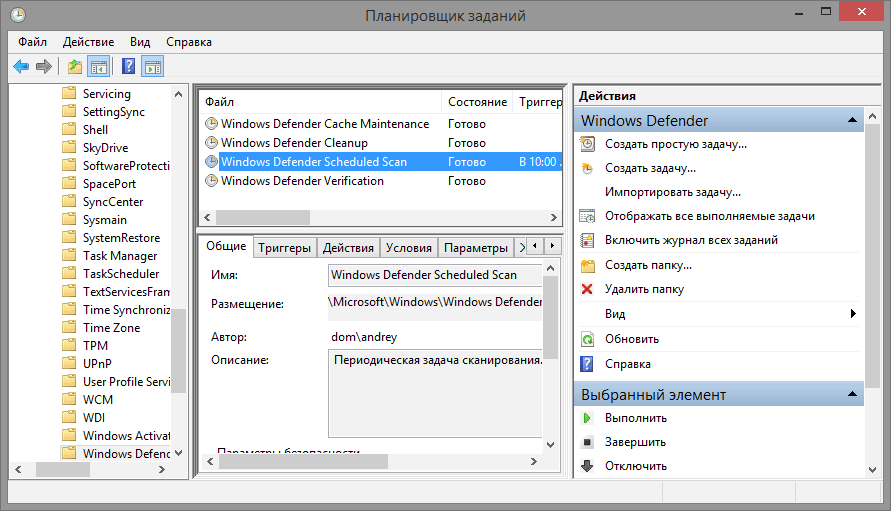Select the Time Zone folder in tree
Image resolution: width=891 pixels, height=511 pixels.
[111, 328]
